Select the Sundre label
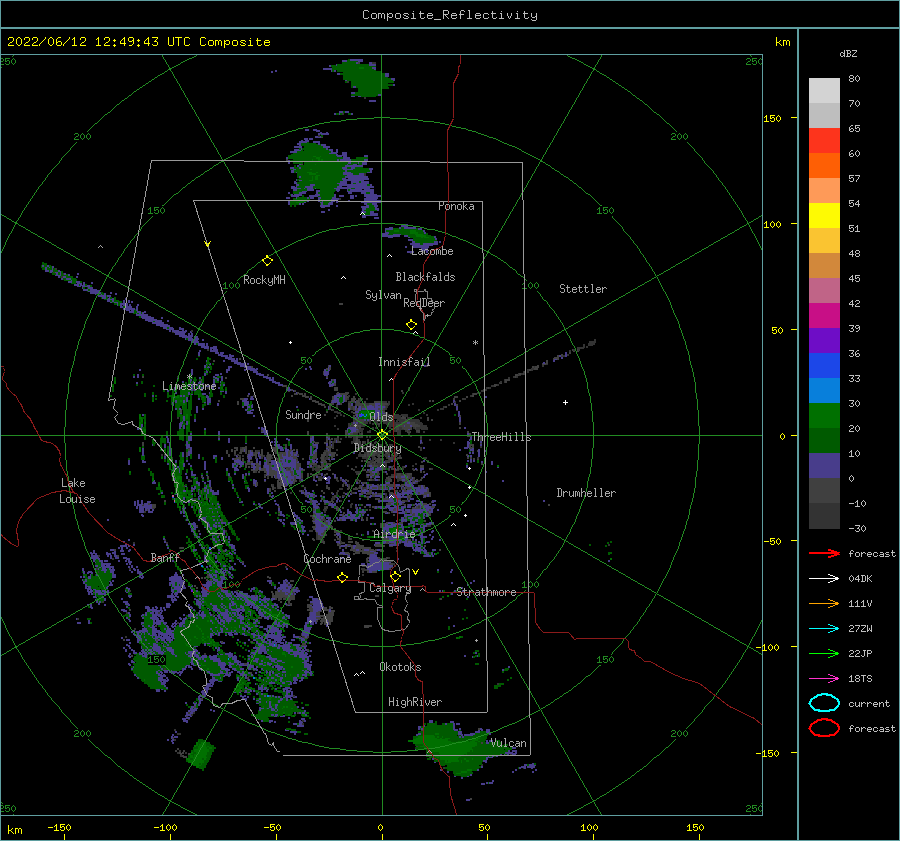Image resolution: width=900 pixels, height=841 pixels. tap(303, 415)
